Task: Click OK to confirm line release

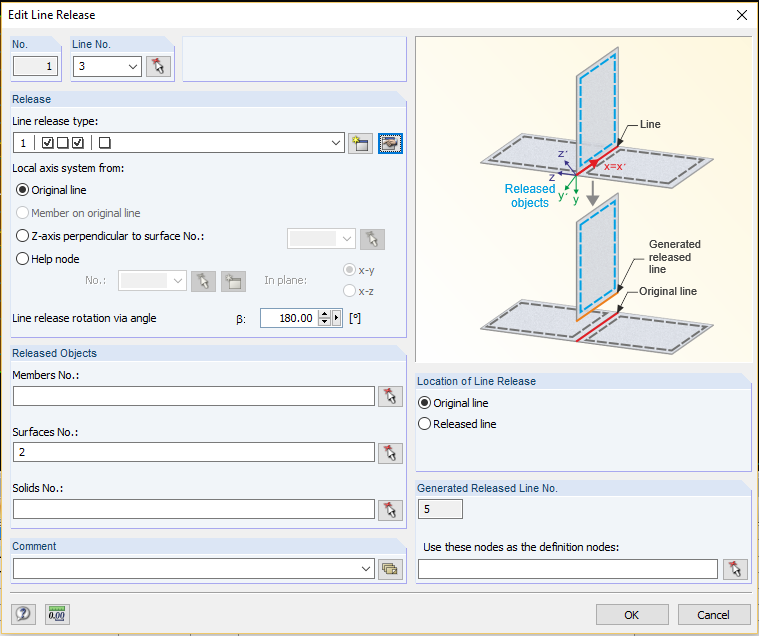Action: (632, 615)
